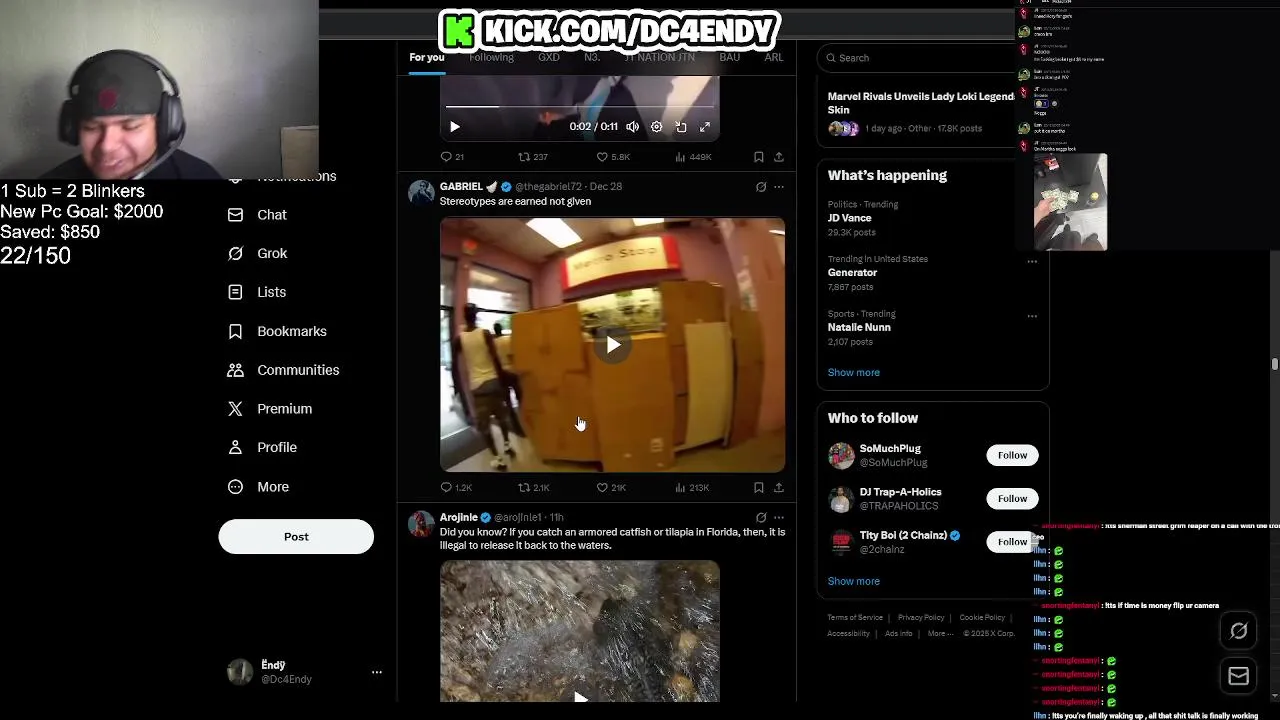Repost GABRIEL's post (2.1K)
This screenshot has width=1280, height=720.
pyautogui.click(x=534, y=488)
